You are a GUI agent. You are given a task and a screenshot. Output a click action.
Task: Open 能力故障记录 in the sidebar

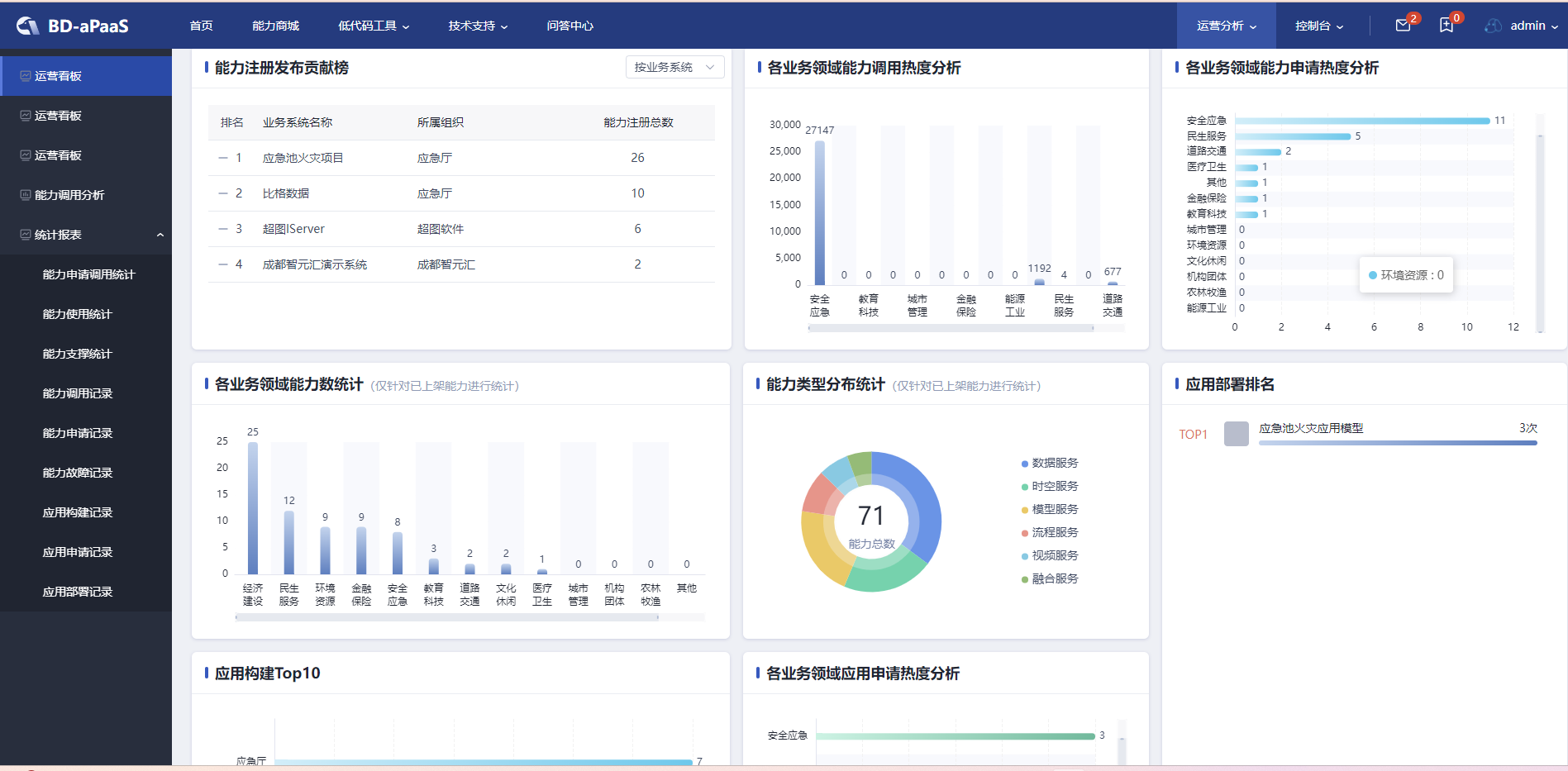pyautogui.click(x=86, y=473)
